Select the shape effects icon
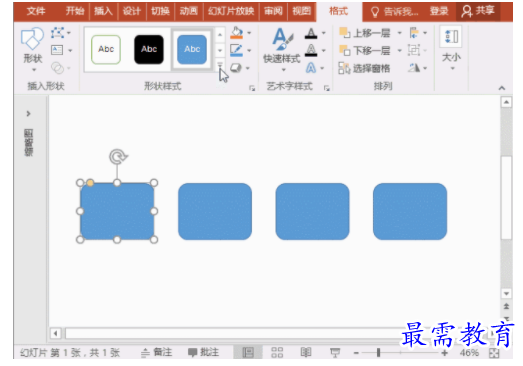The image size is (523, 366). point(236,68)
